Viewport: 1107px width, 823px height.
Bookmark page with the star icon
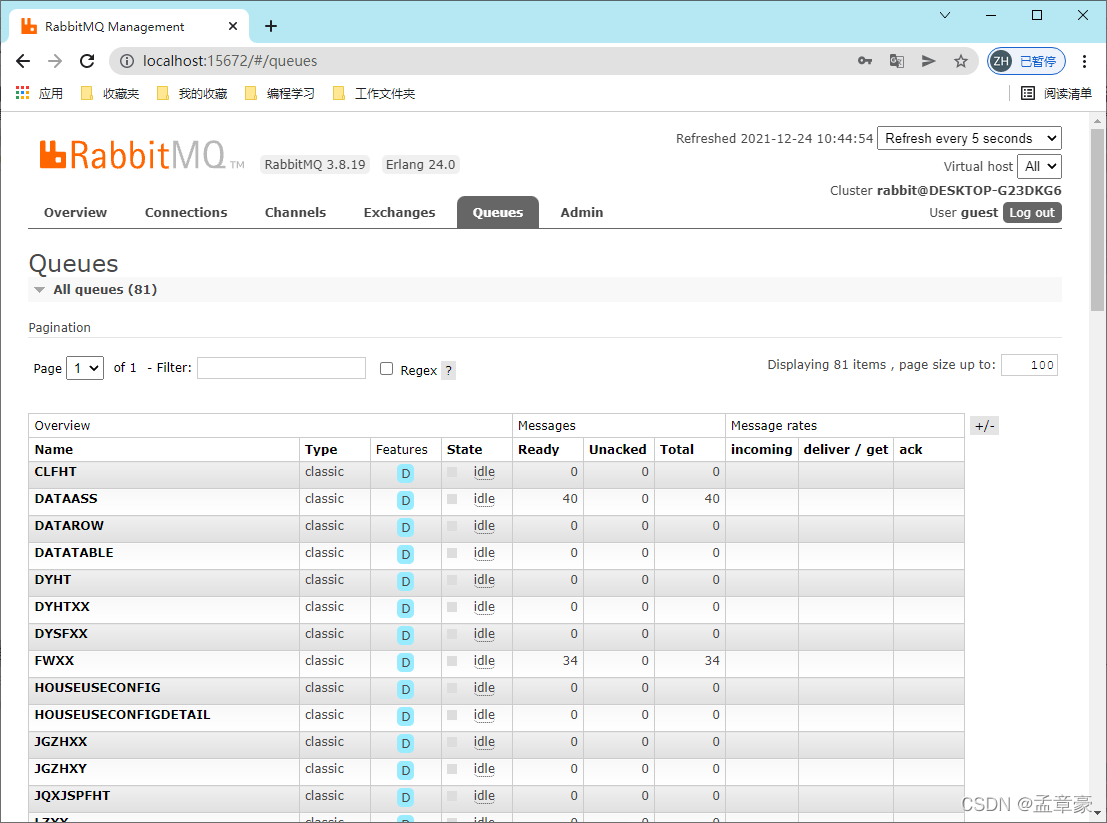point(960,61)
